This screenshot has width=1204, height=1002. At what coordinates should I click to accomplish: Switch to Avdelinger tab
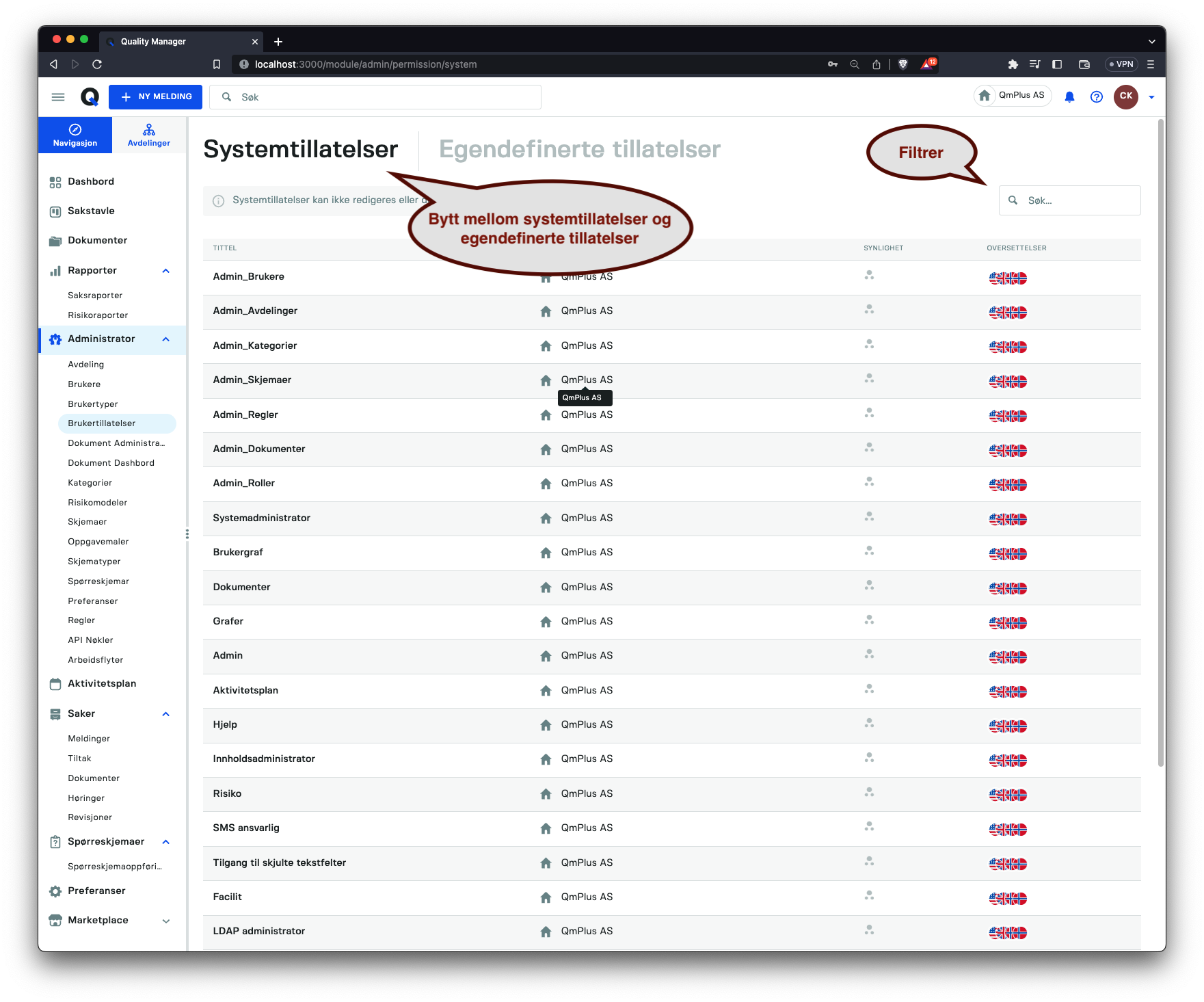pyautogui.click(x=149, y=135)
